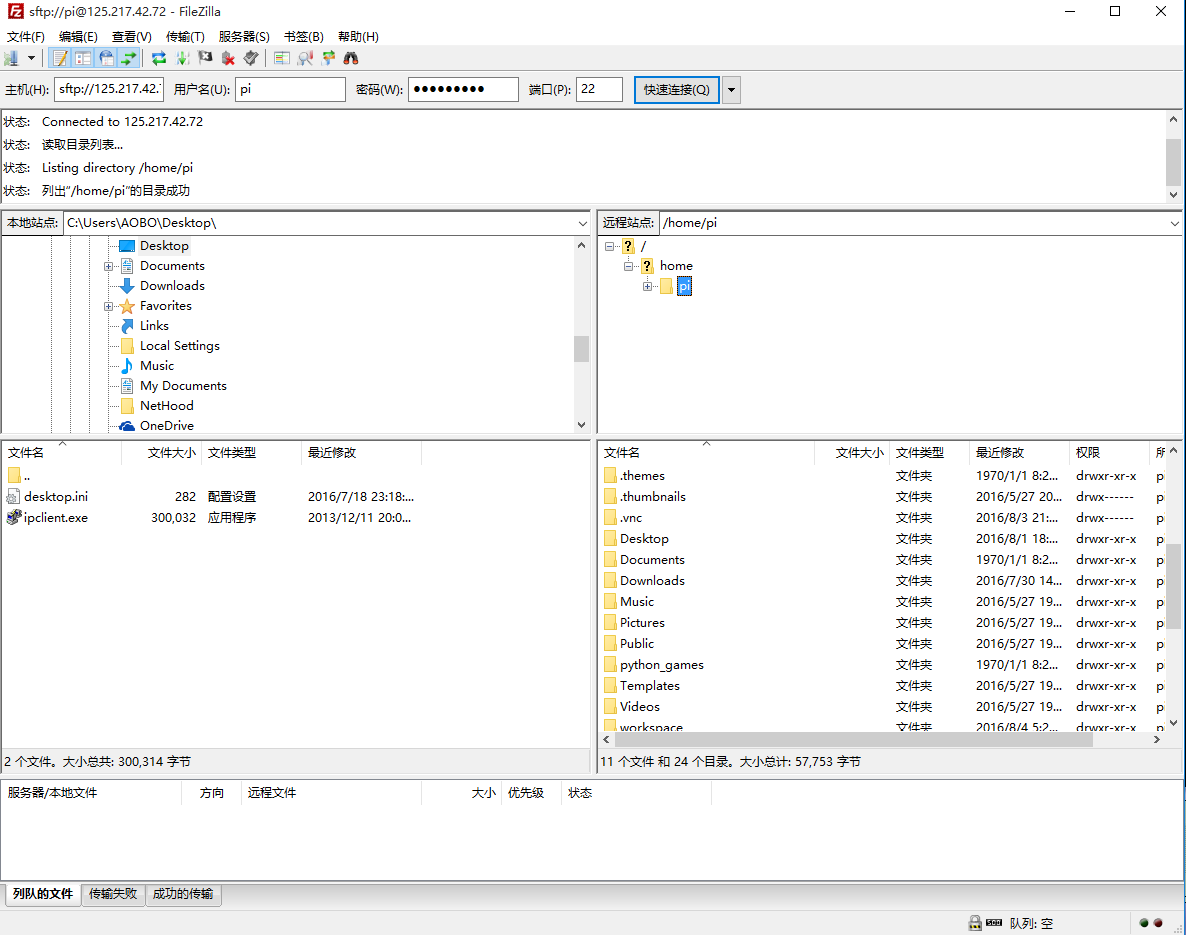Toggle message log display

tap(60, 58)
